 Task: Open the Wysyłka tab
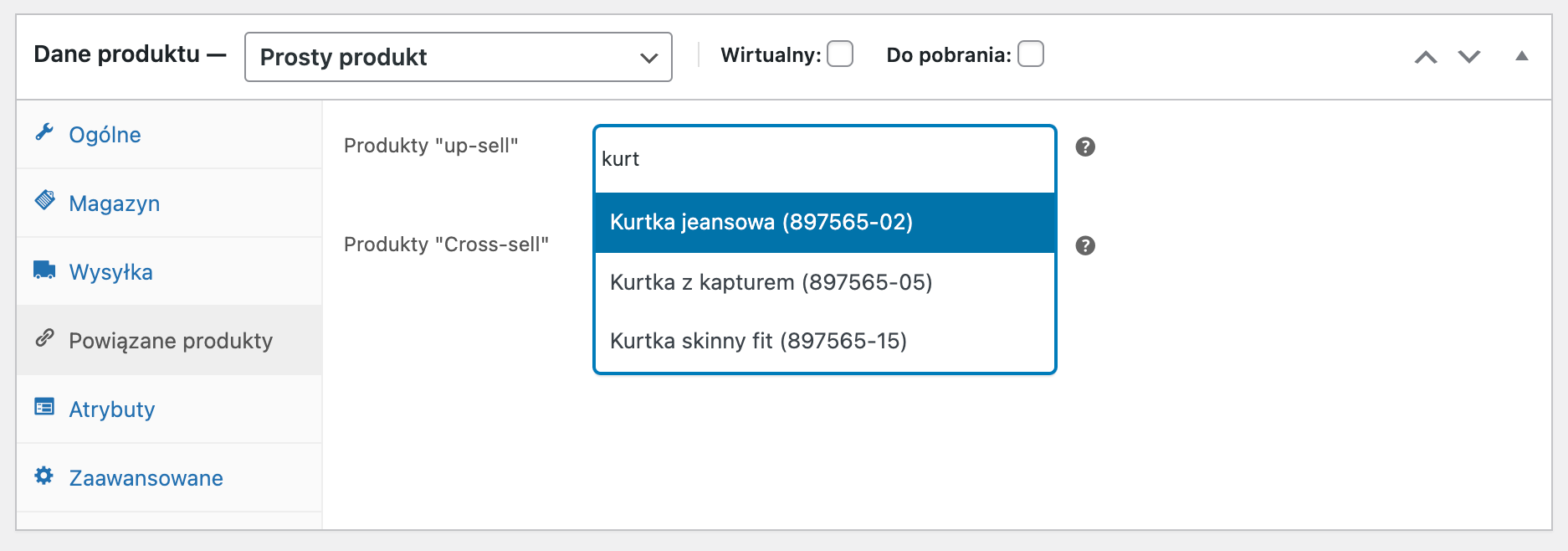[169, 271]
